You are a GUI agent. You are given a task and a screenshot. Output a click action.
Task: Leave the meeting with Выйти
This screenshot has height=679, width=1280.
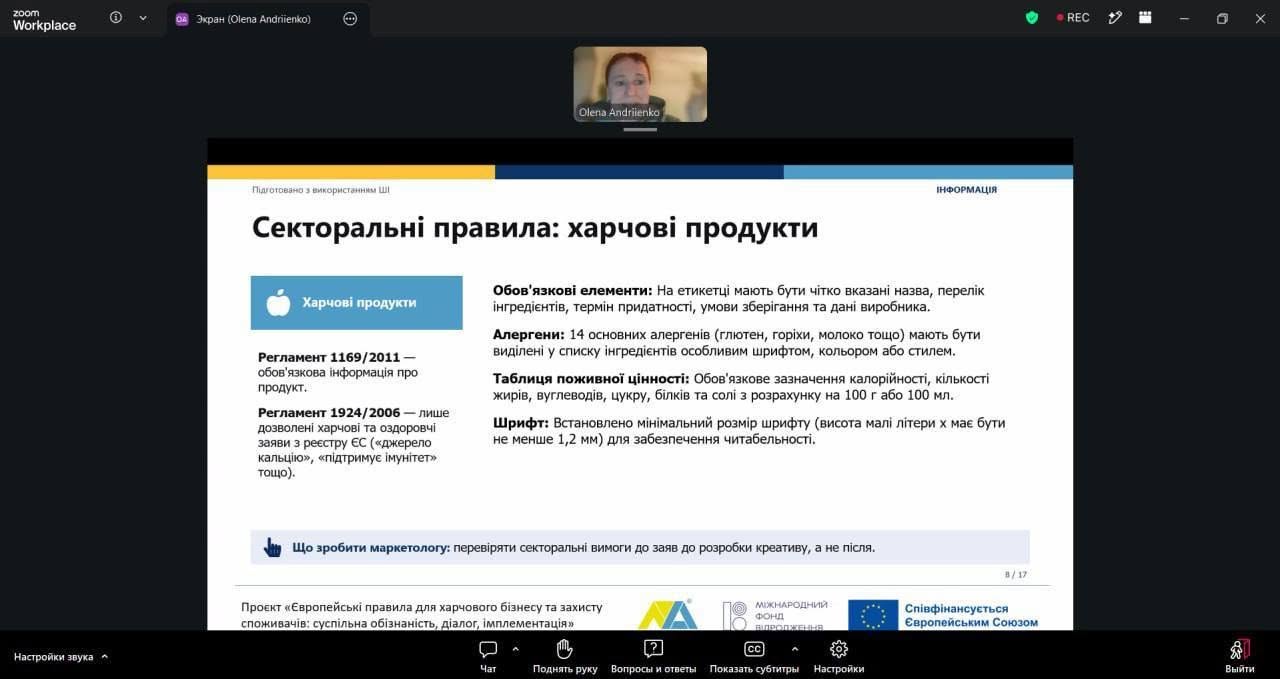(x=1240, y=656)
